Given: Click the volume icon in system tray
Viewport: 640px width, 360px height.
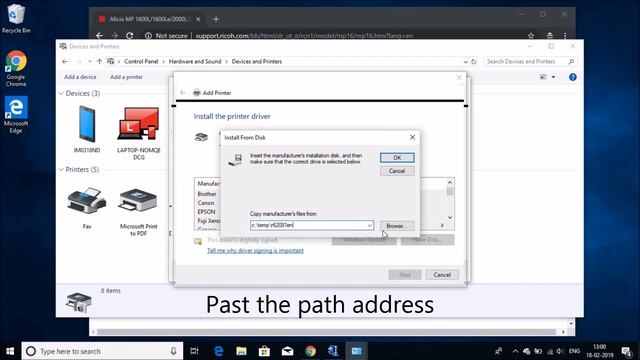Looking at the screenshot, I should coord(560,351).
